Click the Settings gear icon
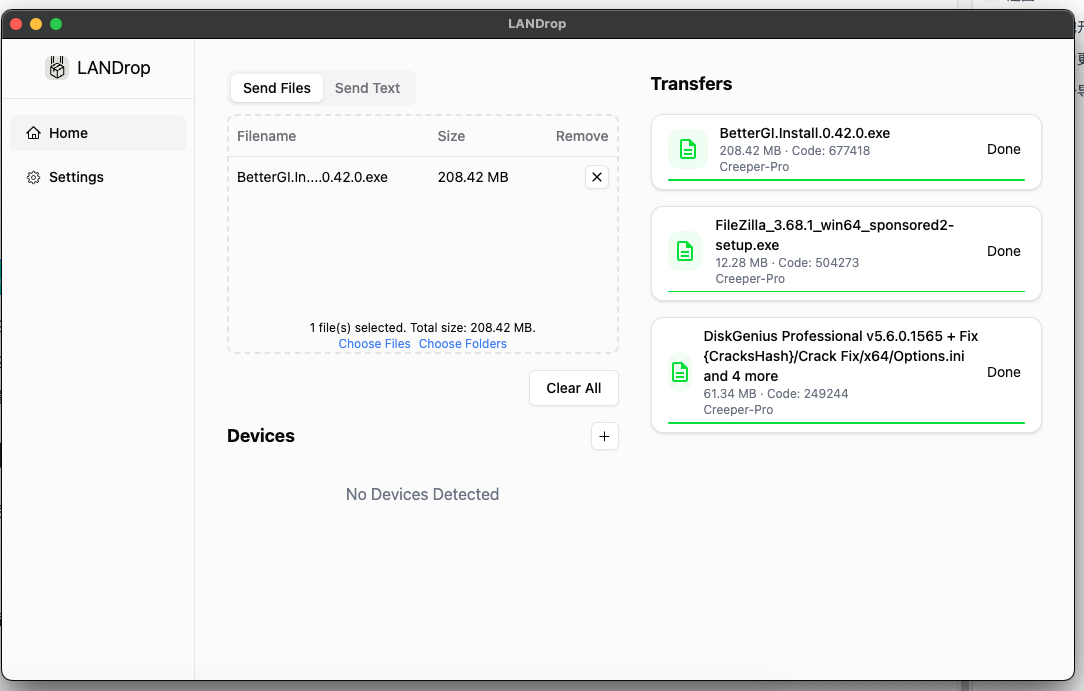This screenshot has width=1084, height=691. click(x=34, y=177)
